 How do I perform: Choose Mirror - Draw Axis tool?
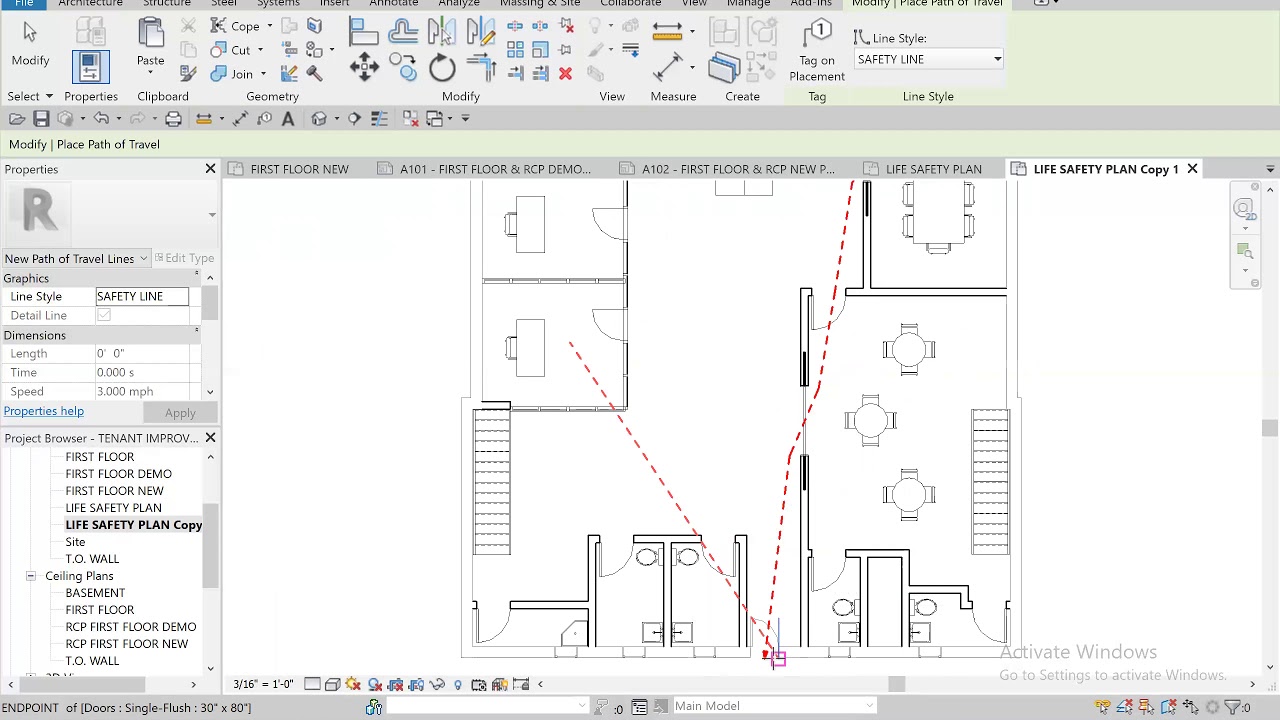(x=480, y=31)
